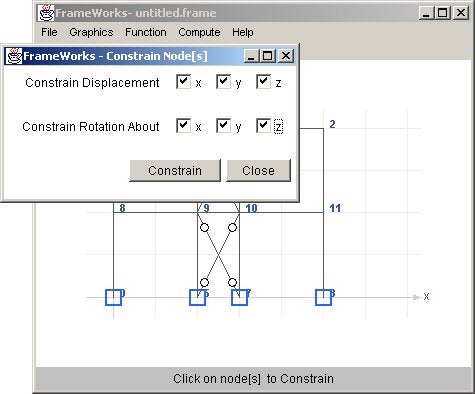Select node 11 on the frame
Viewport: 475px width, 394px height.
[x=323, y=212]
